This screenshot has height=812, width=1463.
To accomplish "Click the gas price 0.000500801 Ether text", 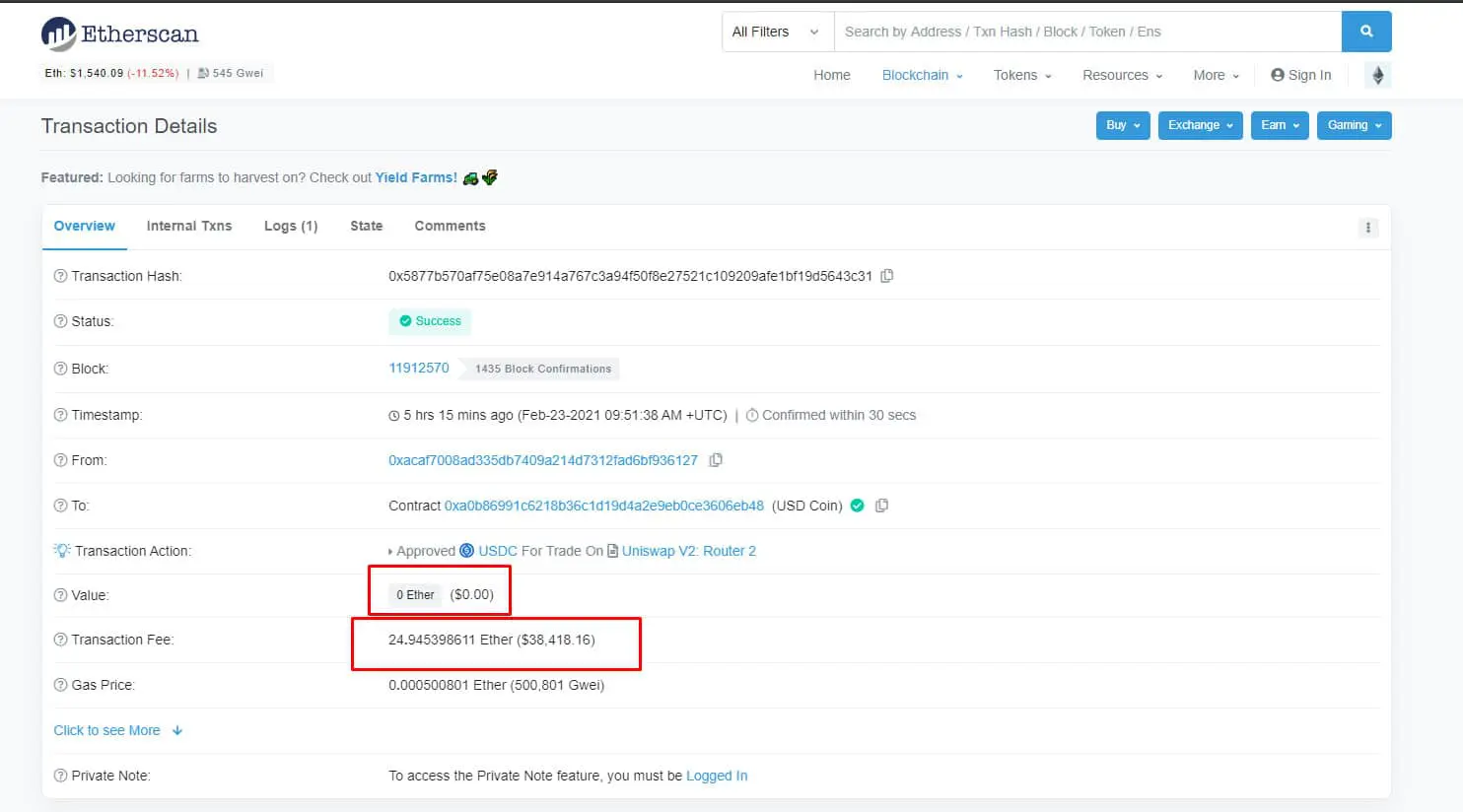I will (496, 685).
